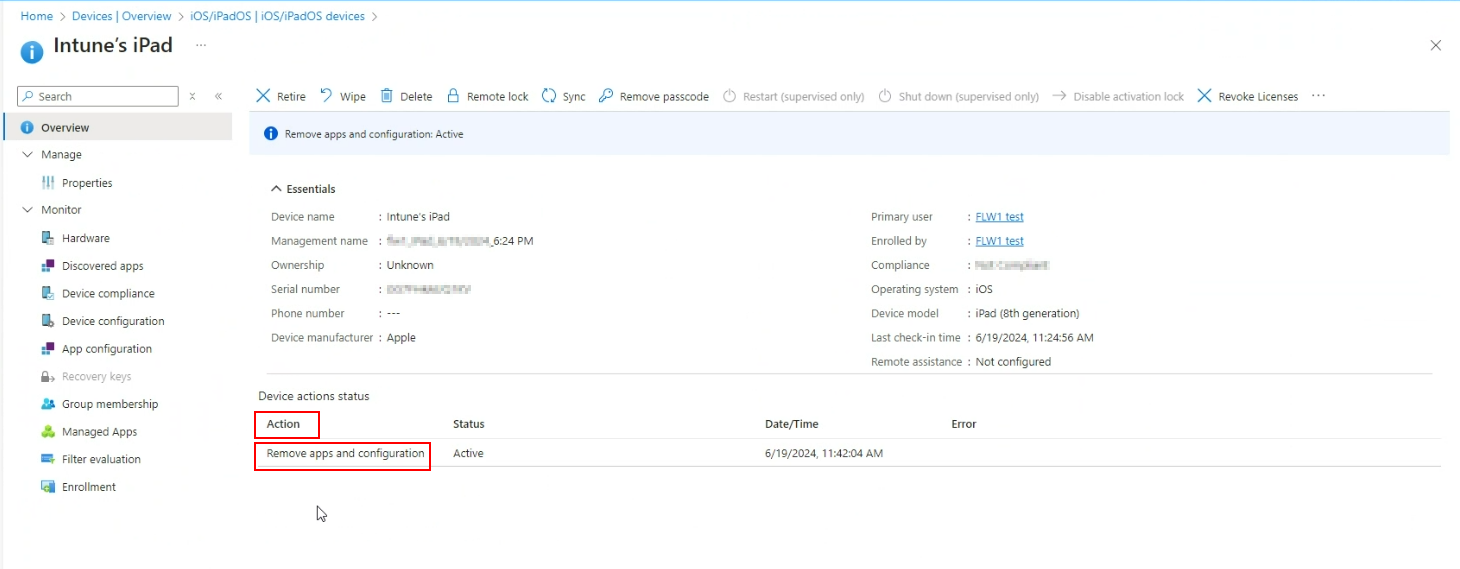Click the Revoke Licenses X icon

click(x=1204, y=96)
